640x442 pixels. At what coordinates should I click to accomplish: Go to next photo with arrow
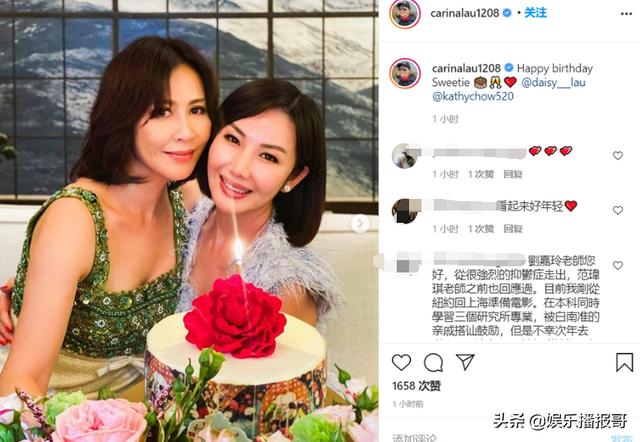pos(360,224)
